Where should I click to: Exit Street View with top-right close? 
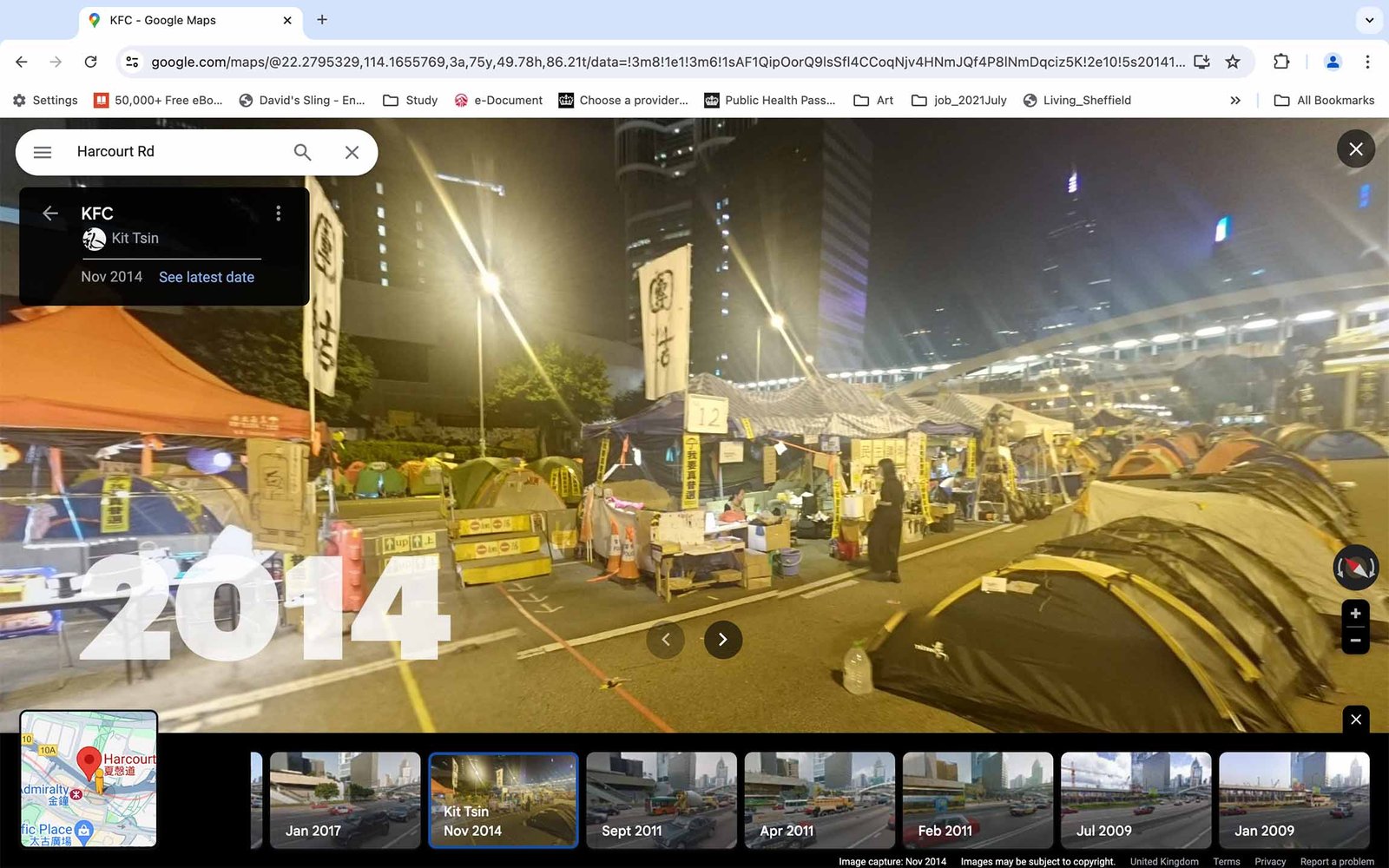[x=1355, y=149]
